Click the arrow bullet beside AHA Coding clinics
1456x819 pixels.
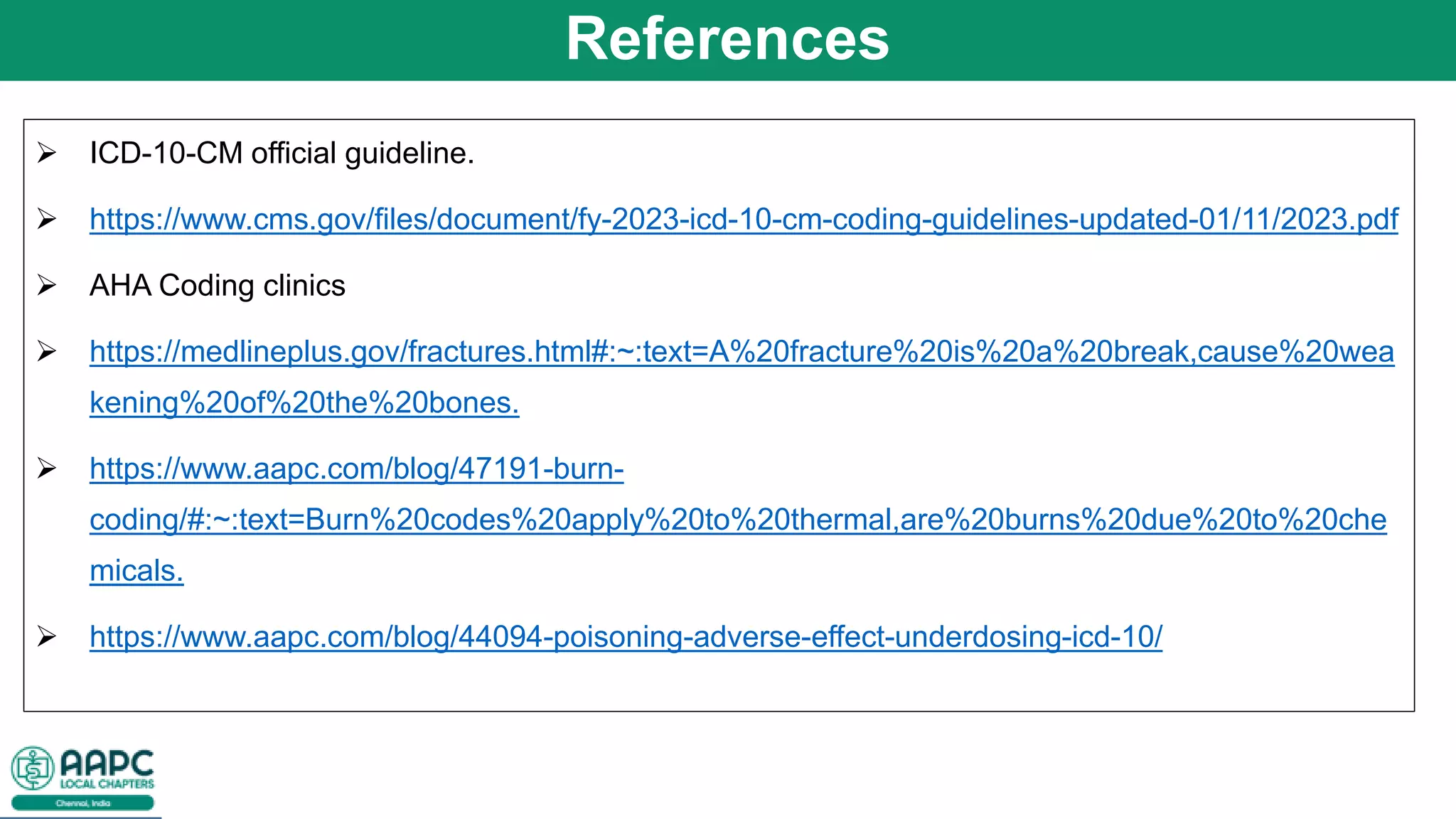[x=47, y=285]
